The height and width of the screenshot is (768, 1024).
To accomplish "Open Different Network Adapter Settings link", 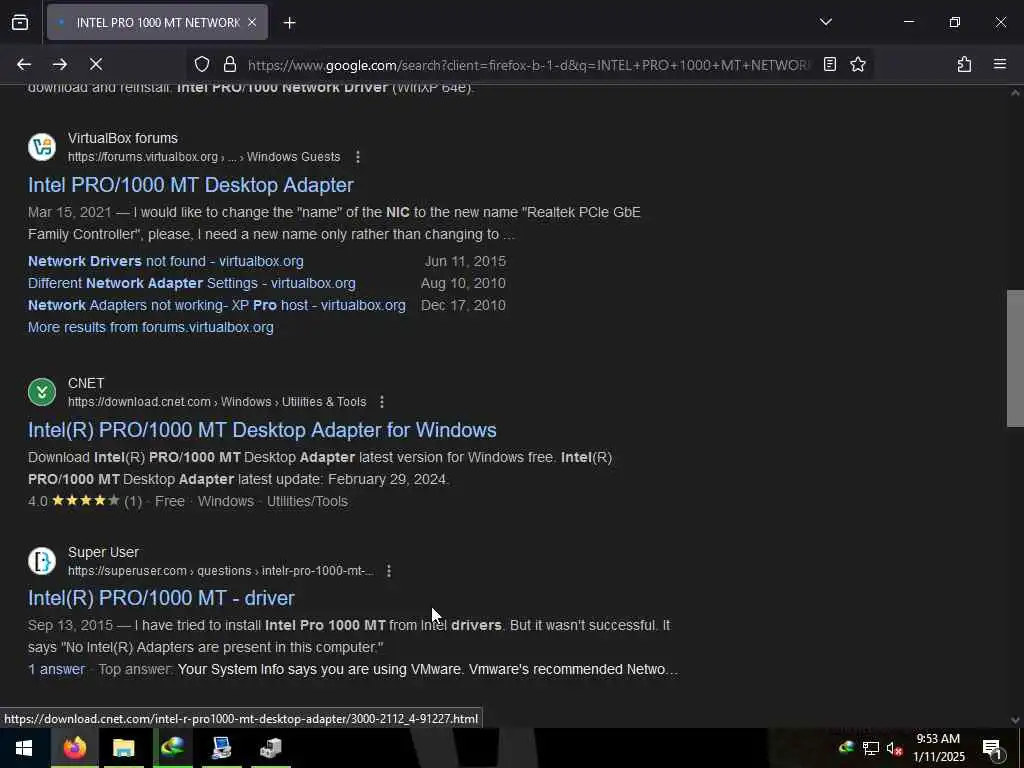I will click(x=192, y=283).
